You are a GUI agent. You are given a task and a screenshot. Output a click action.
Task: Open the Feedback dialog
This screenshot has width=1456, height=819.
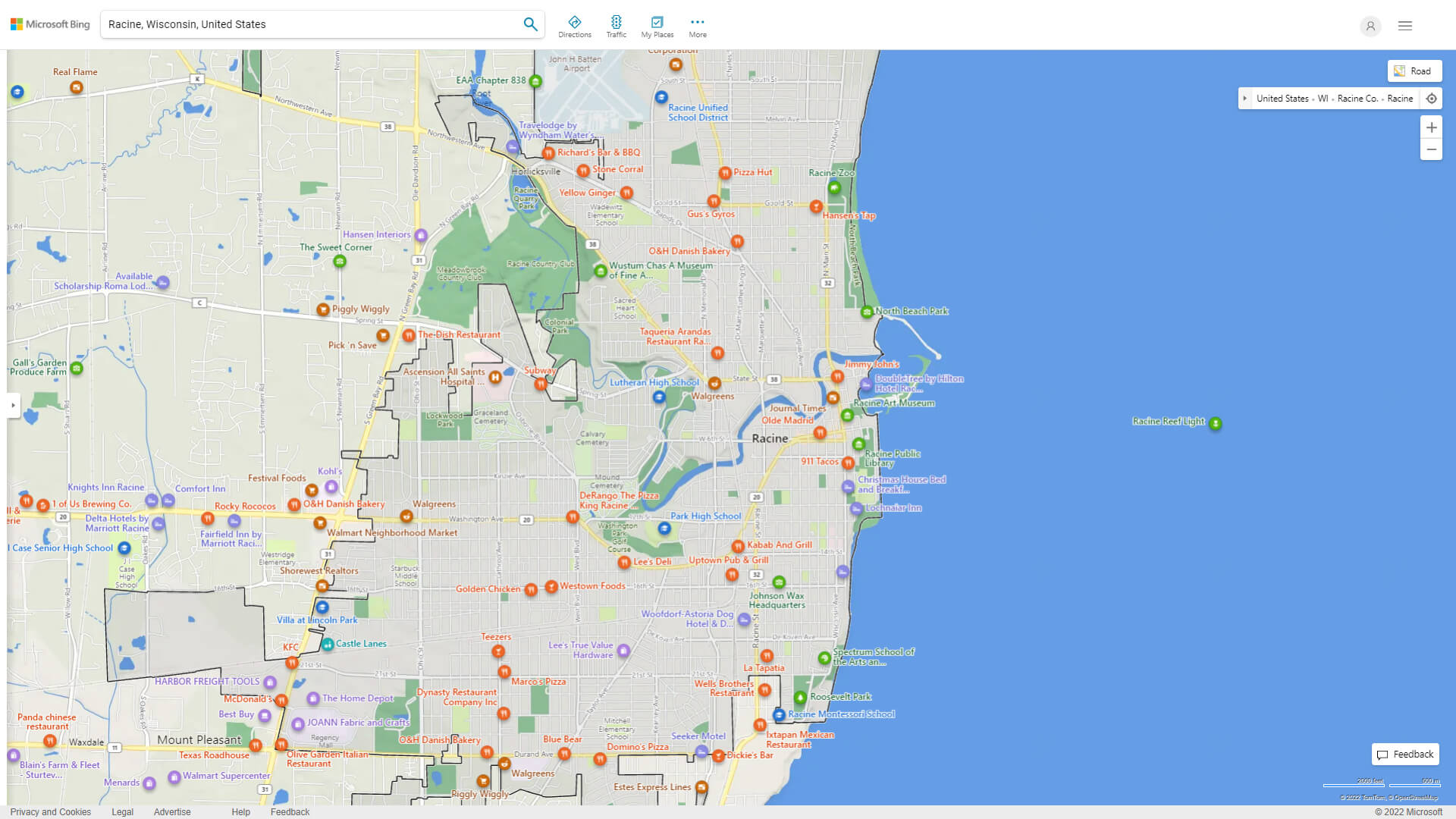tap(1405, 754)
